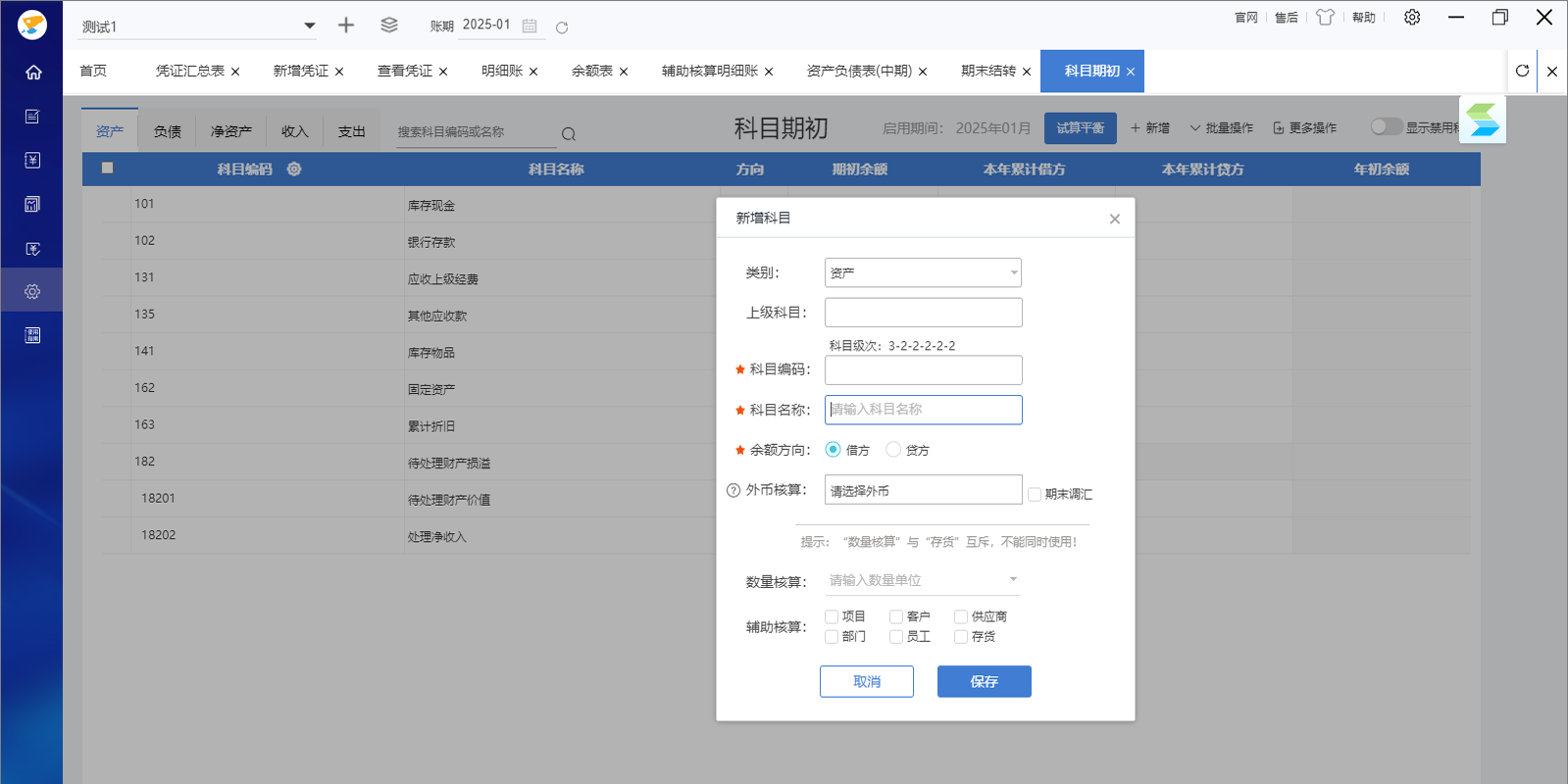Open the calendar icon next to 2025-01
The height and width of the screenshot is (784, 1568).
530,26
